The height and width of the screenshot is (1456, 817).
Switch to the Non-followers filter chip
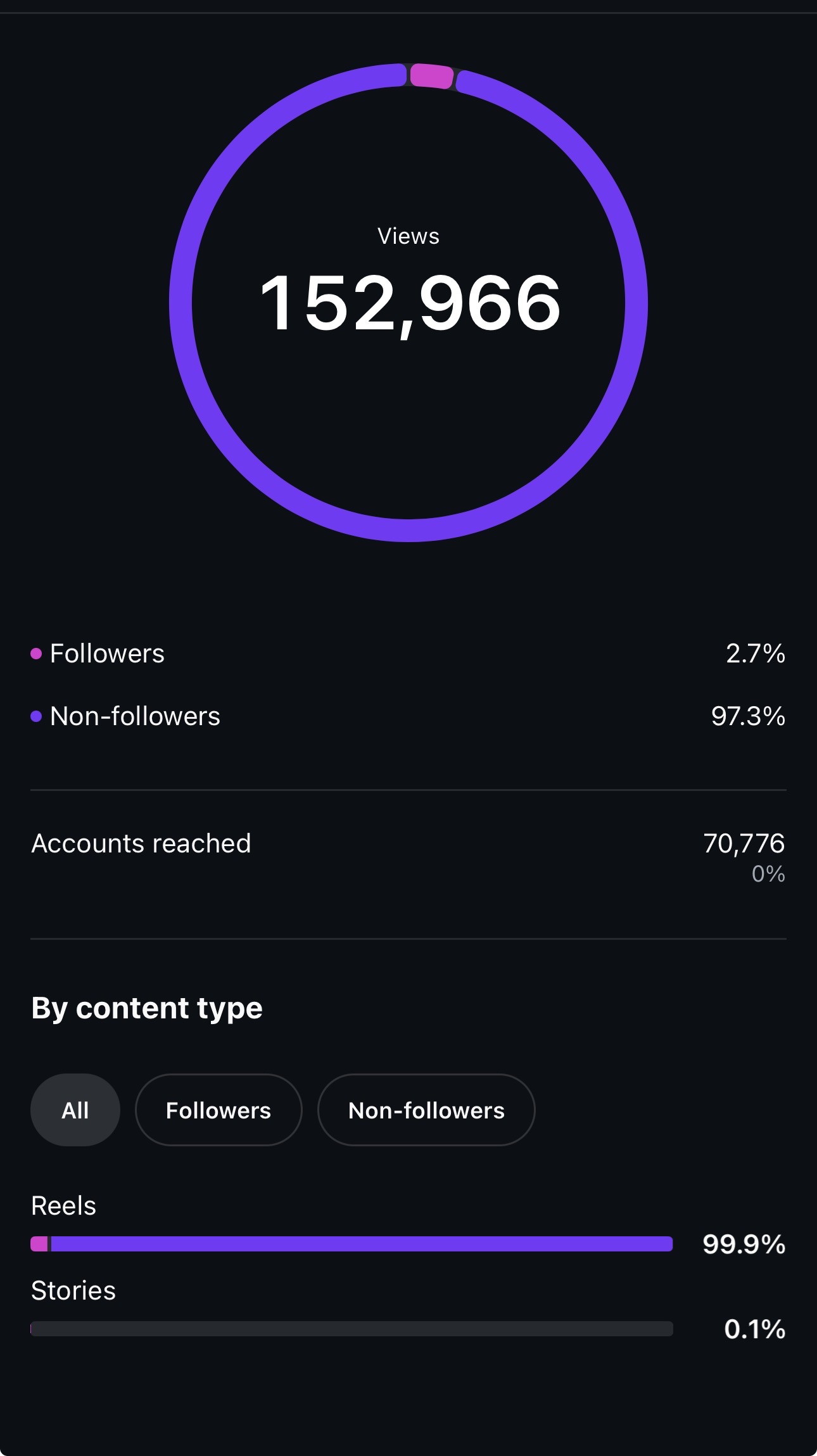[x=426, y=1110]
